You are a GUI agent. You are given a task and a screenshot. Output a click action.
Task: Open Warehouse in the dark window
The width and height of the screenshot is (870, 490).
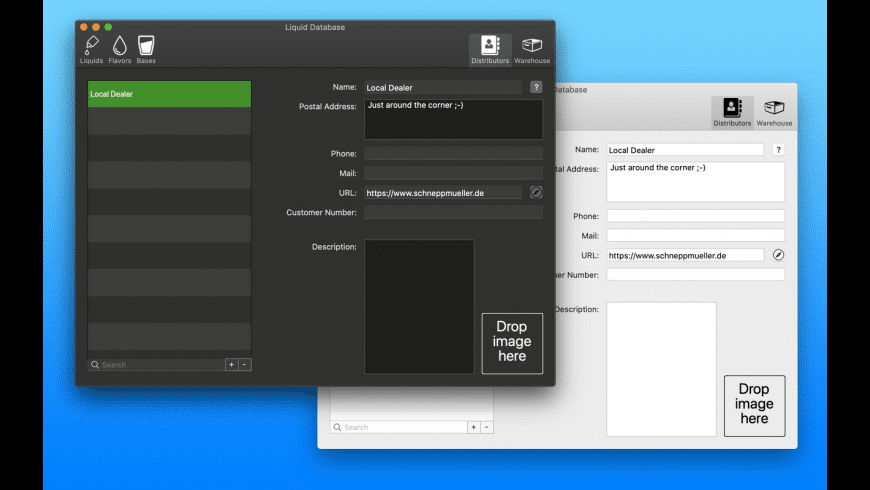click(532, 50)
